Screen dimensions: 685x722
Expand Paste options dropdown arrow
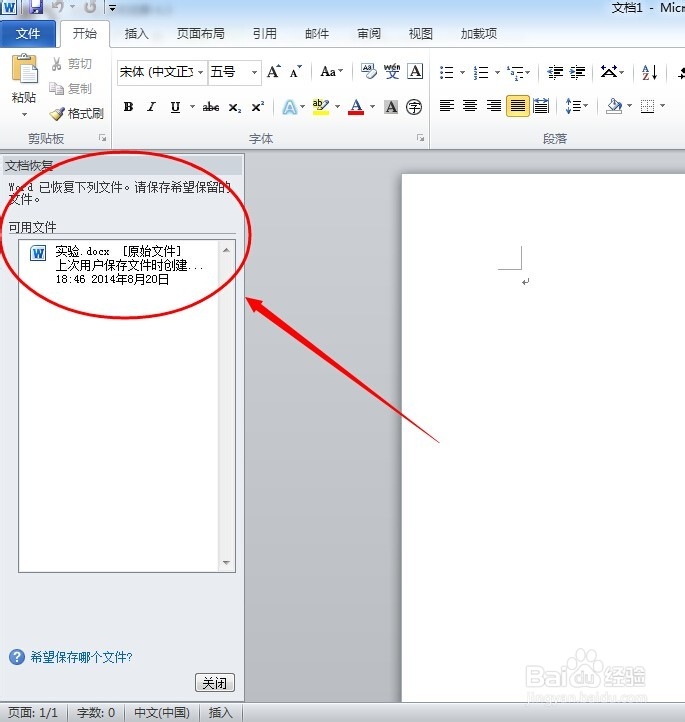[24, 114]
